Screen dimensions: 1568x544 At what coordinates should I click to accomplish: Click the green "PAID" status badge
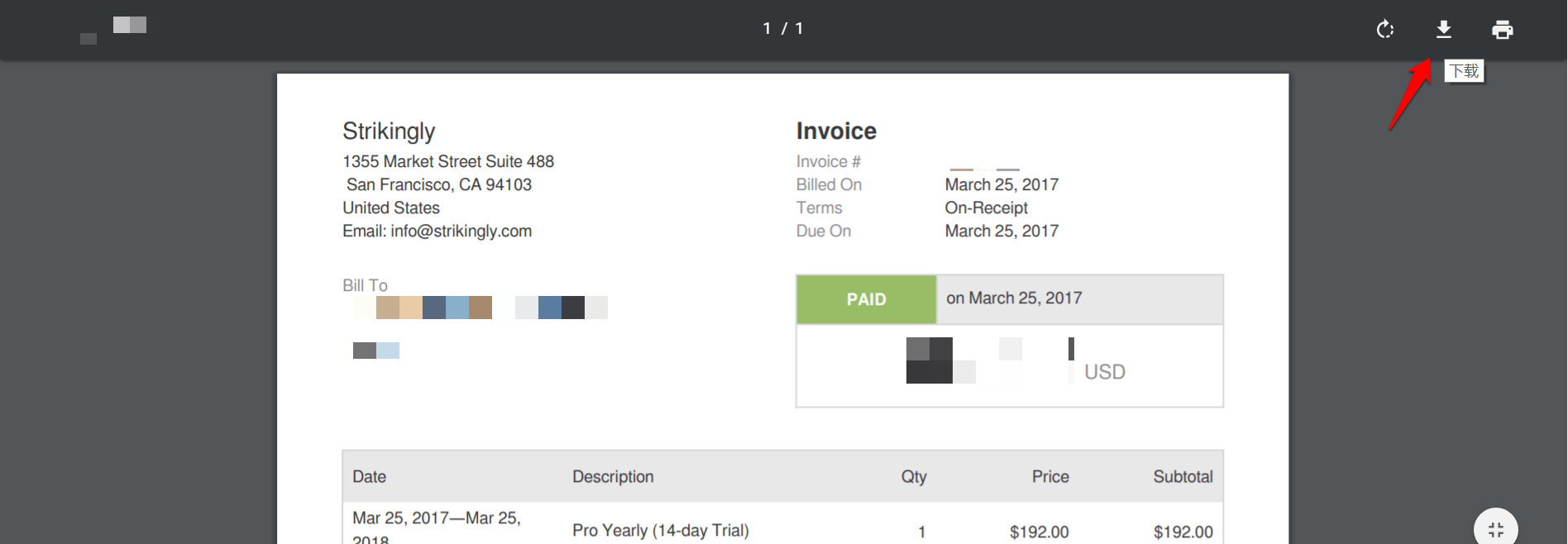[867, 299]
